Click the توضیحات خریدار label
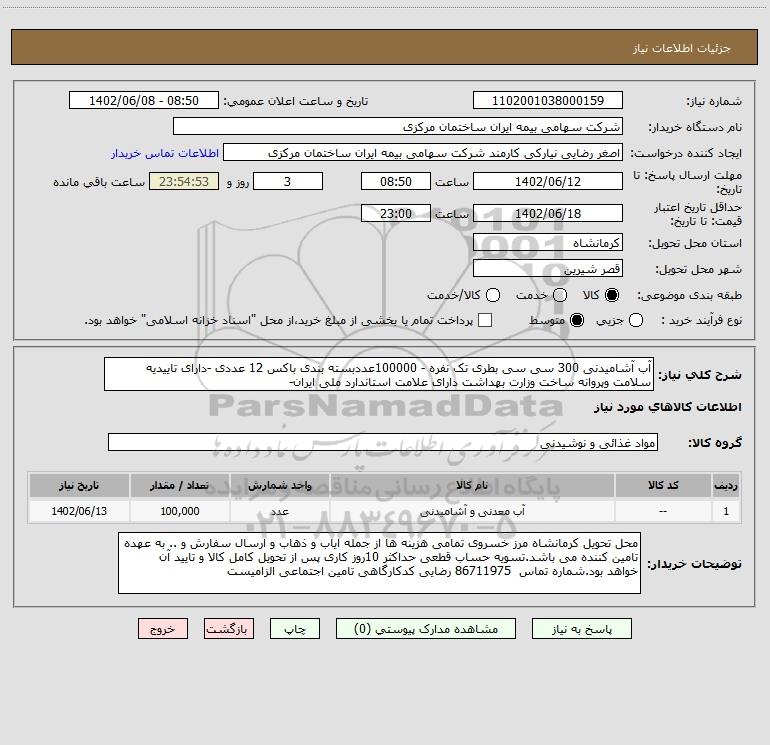The height and width of the screenshot is (745, 770). click(694, 564)
